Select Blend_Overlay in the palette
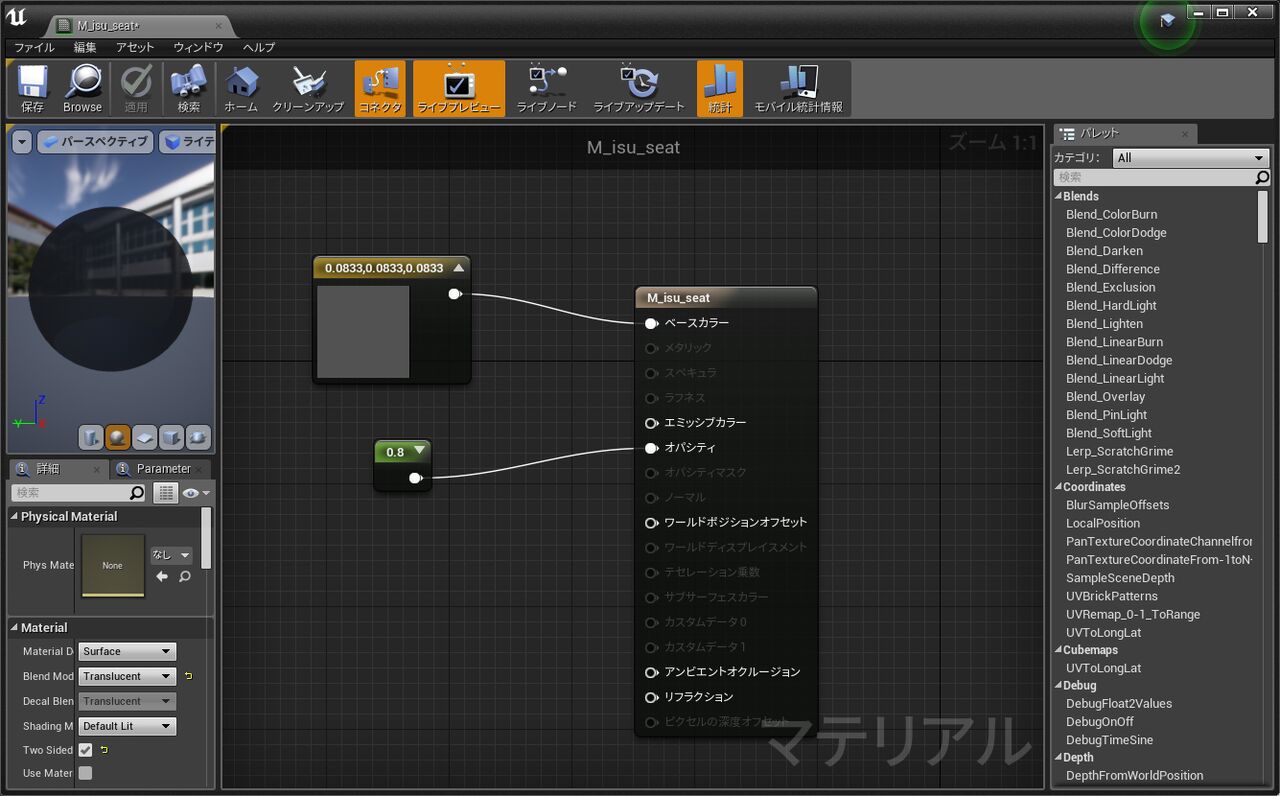The height and width of the screenshot is (796, 1280). (x=1105, y=396)
